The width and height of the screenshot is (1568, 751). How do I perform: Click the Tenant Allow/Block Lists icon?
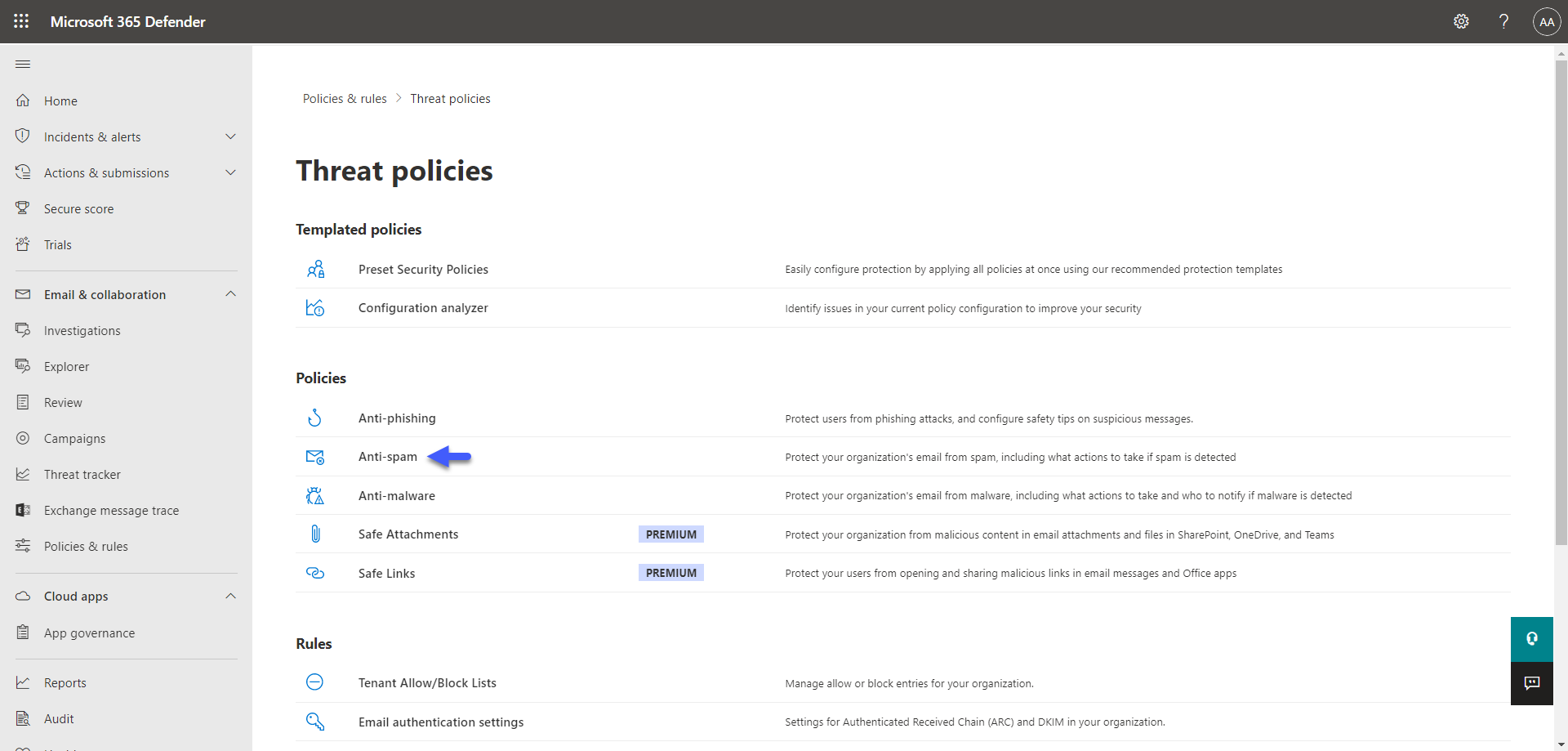coord(314,682)
